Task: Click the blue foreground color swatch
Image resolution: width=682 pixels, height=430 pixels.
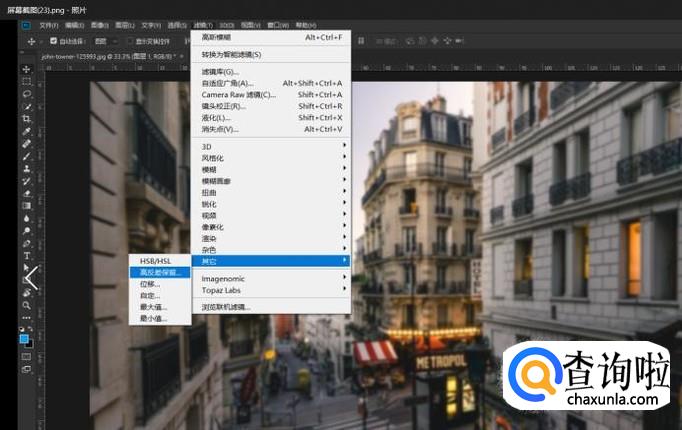Action: pos(24,339)
